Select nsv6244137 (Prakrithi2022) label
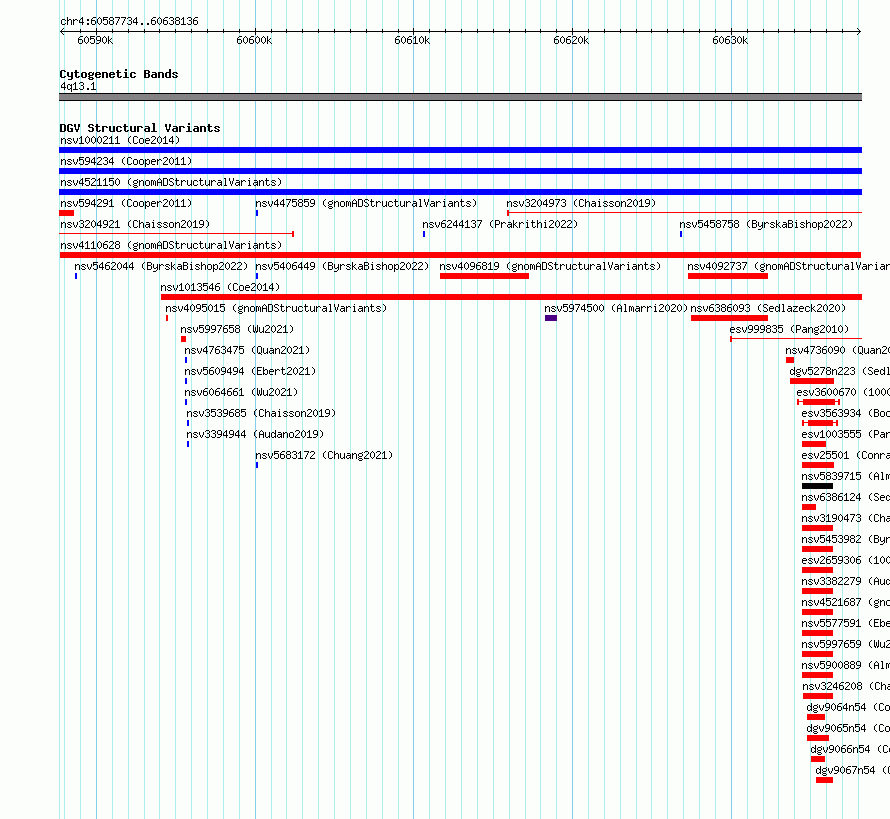 (x=499, y=224)
